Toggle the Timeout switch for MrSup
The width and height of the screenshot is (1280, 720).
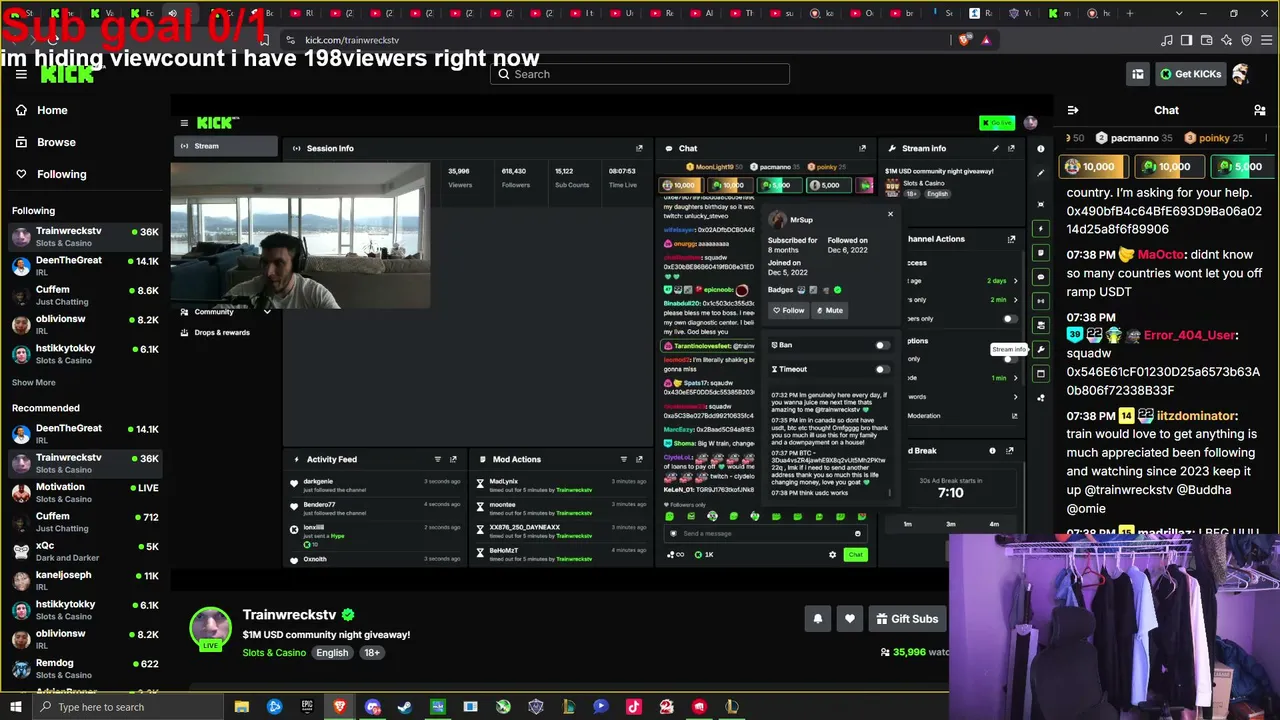[x=882, y=369]
